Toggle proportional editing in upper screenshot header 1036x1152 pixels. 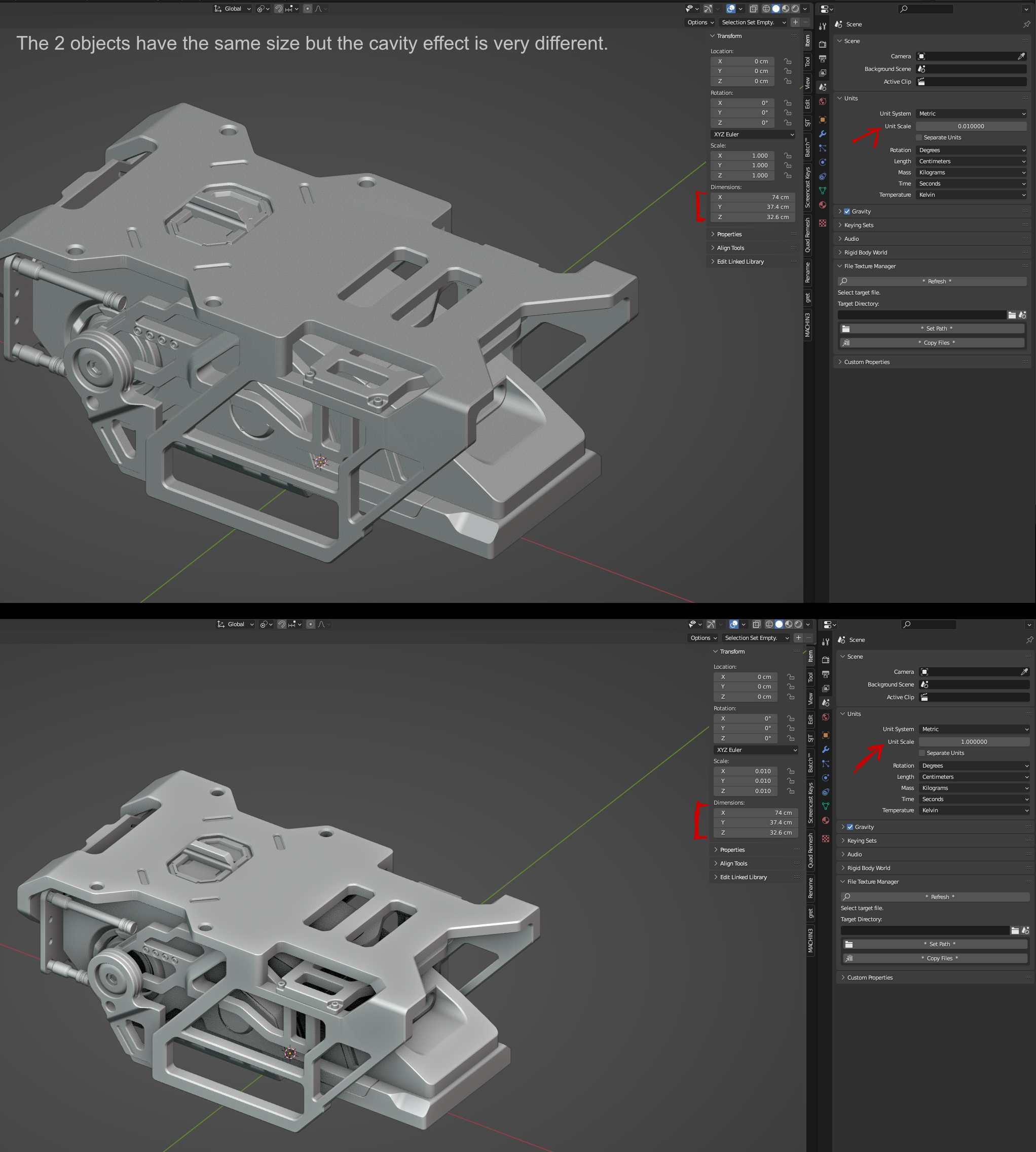pos(307,9)
